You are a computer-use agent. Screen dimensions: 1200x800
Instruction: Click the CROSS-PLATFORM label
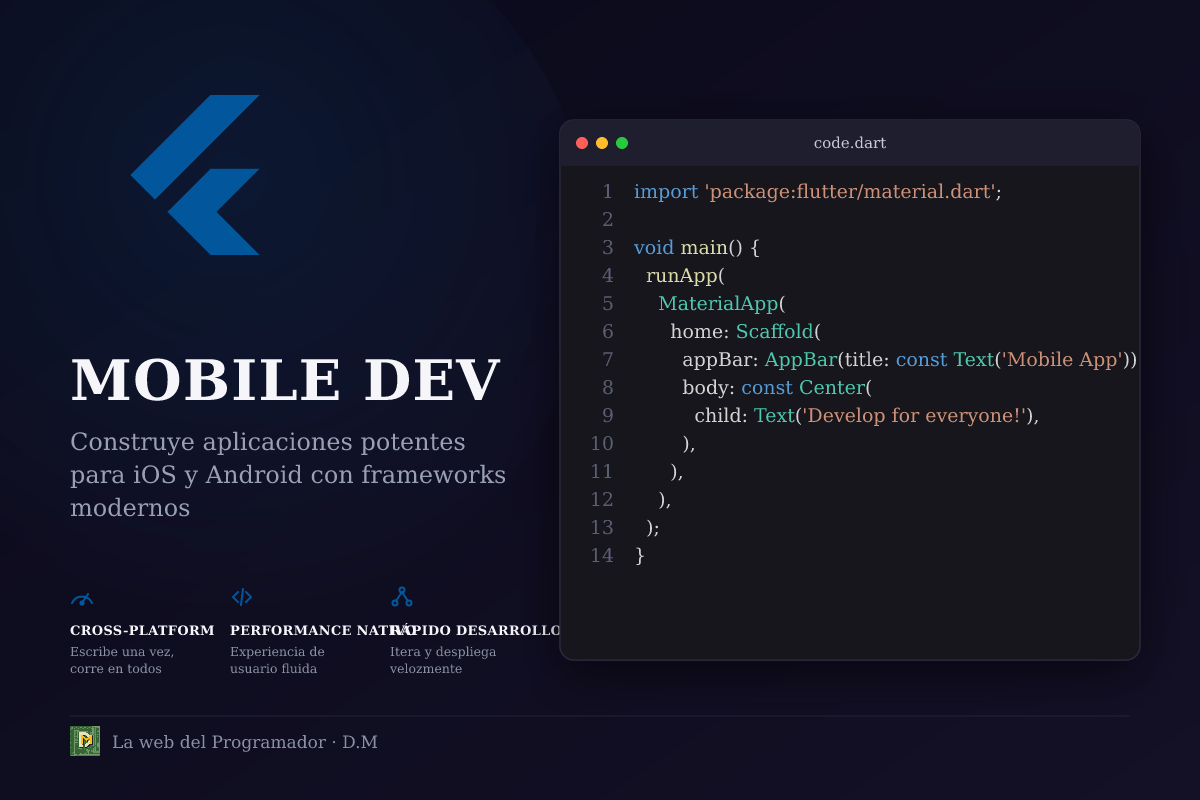142,630
